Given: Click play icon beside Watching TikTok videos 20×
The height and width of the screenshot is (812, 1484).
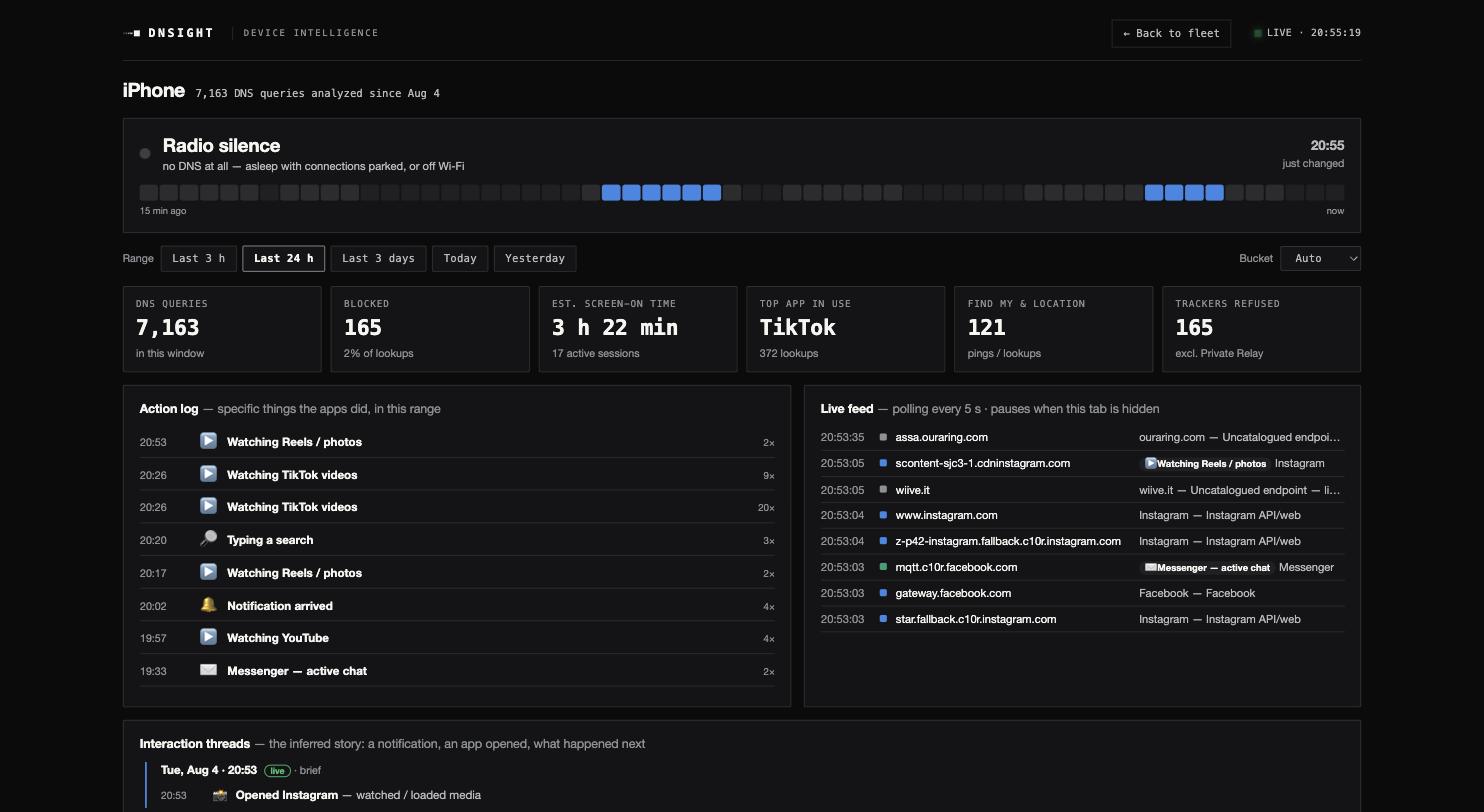Looking at the screenshot, I should pos(208,506).
